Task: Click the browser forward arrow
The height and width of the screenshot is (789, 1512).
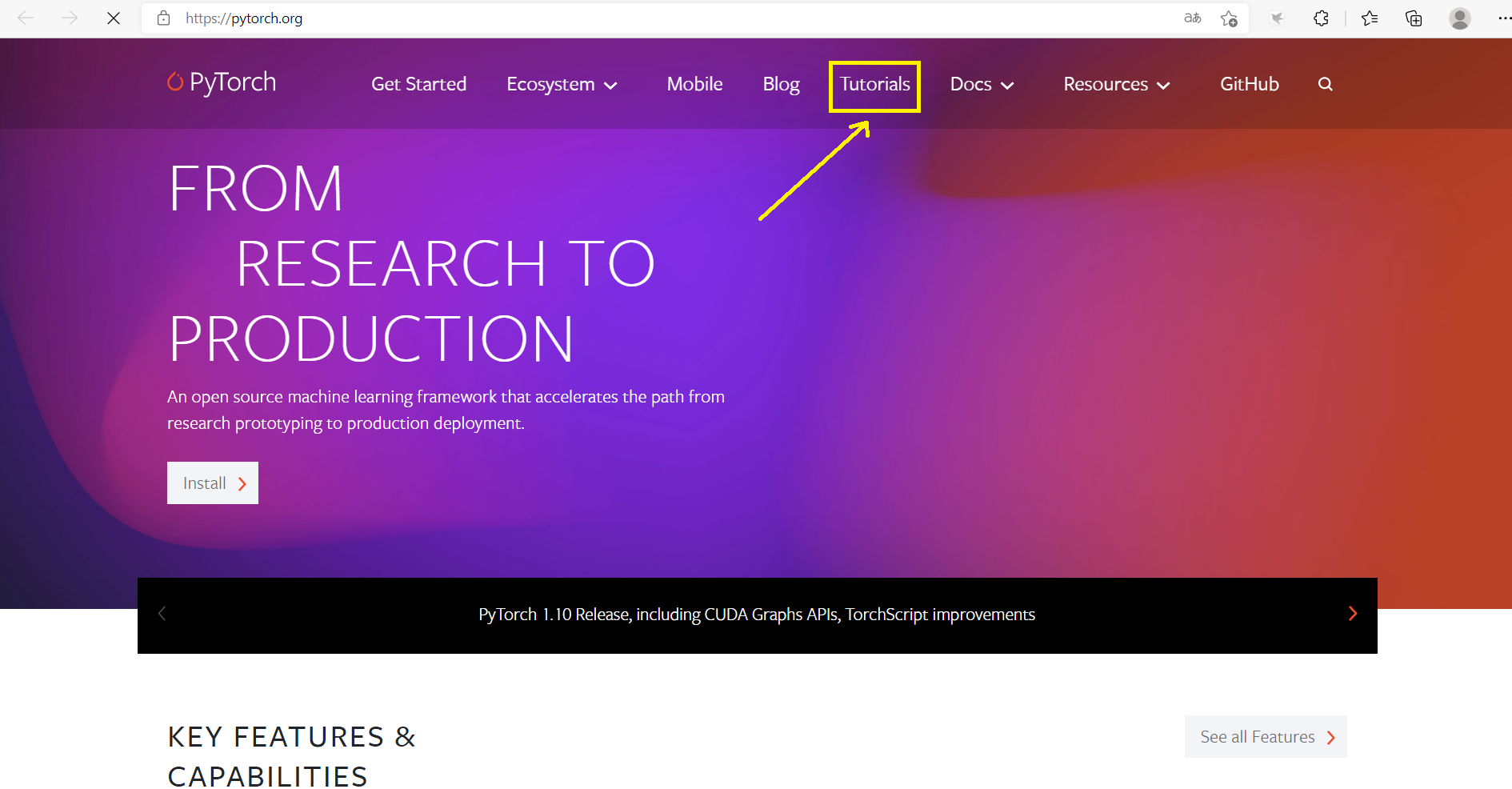Action: (70, 18)
